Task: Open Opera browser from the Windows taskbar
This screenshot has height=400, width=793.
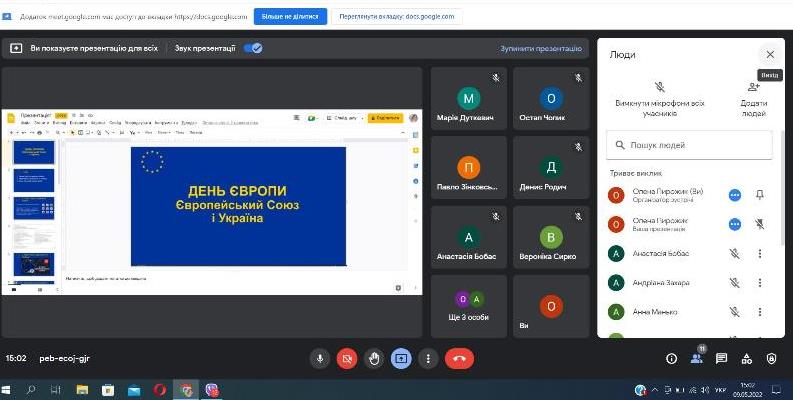Action: point(158,389)
